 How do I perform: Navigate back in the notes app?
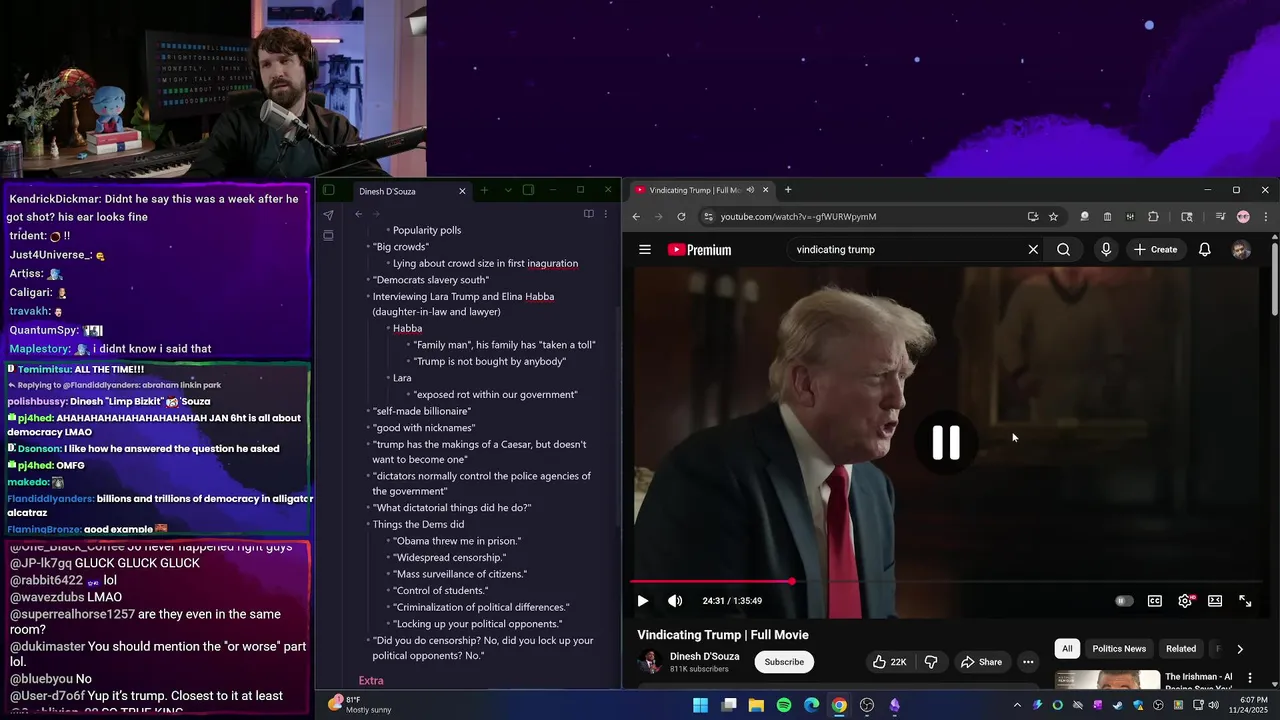pos(358,214)
